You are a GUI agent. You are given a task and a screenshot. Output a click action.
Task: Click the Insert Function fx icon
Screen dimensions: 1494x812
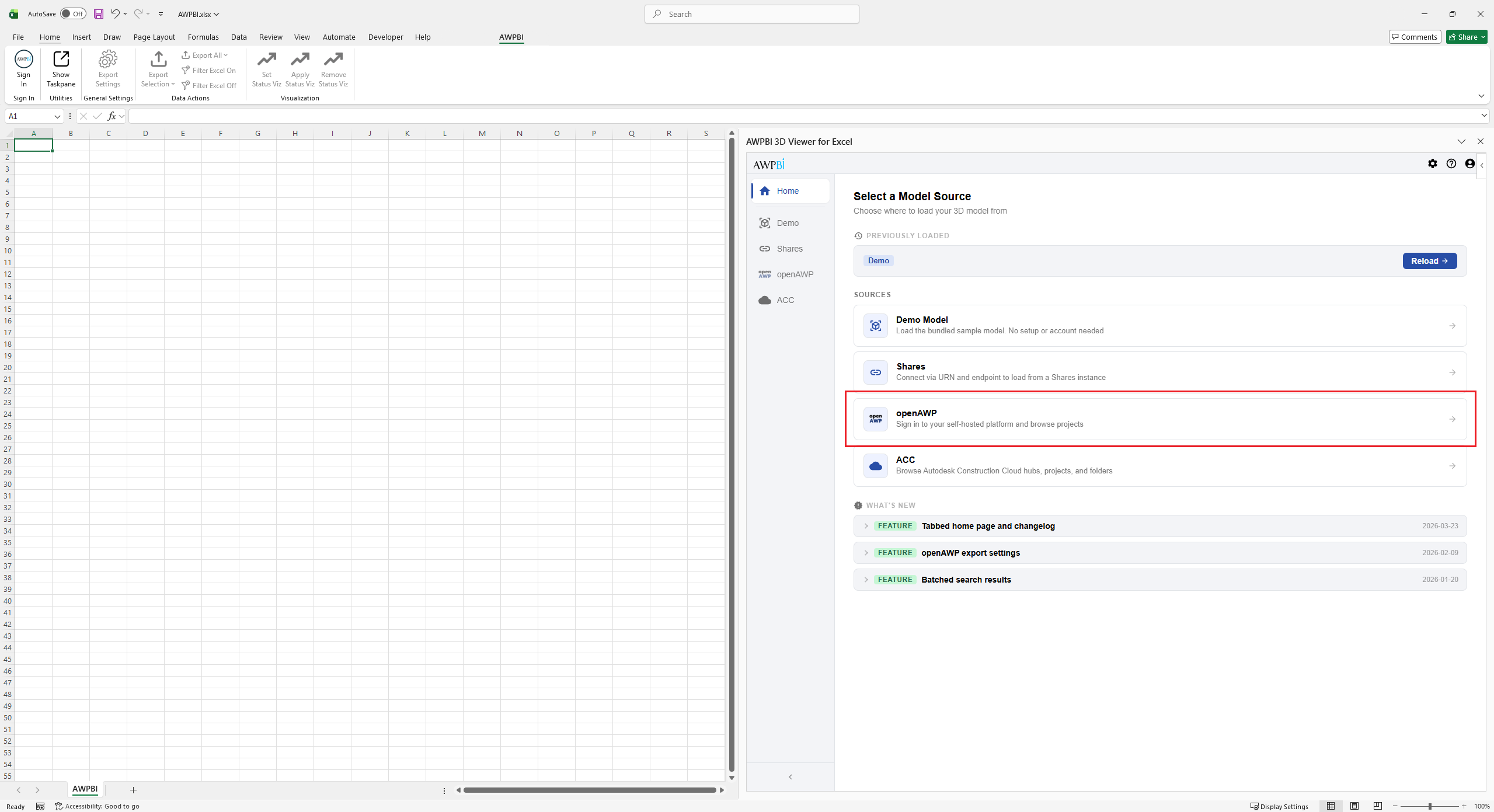(112, 116)
